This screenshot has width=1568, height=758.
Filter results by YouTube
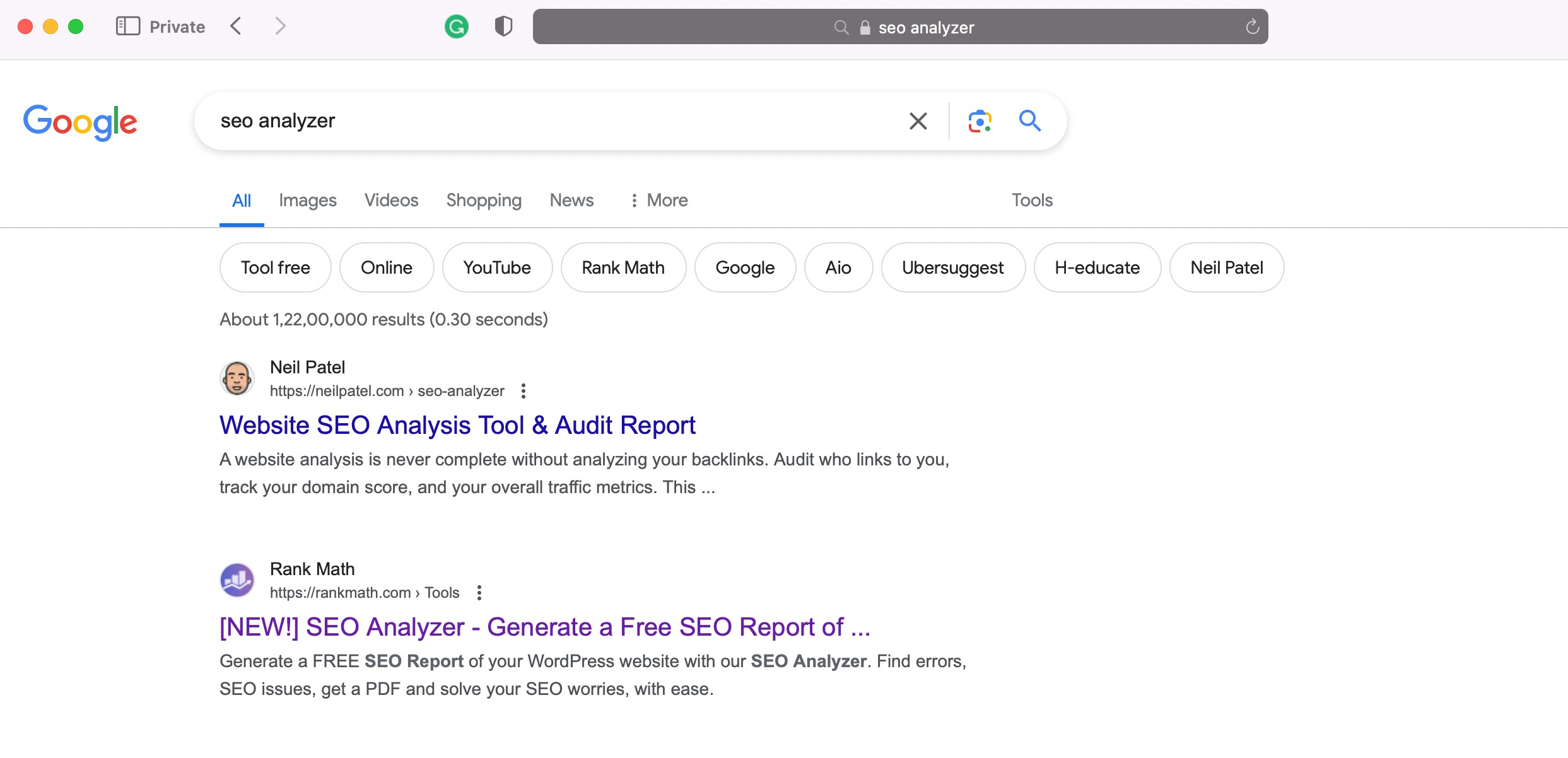[x=496, y=267]
